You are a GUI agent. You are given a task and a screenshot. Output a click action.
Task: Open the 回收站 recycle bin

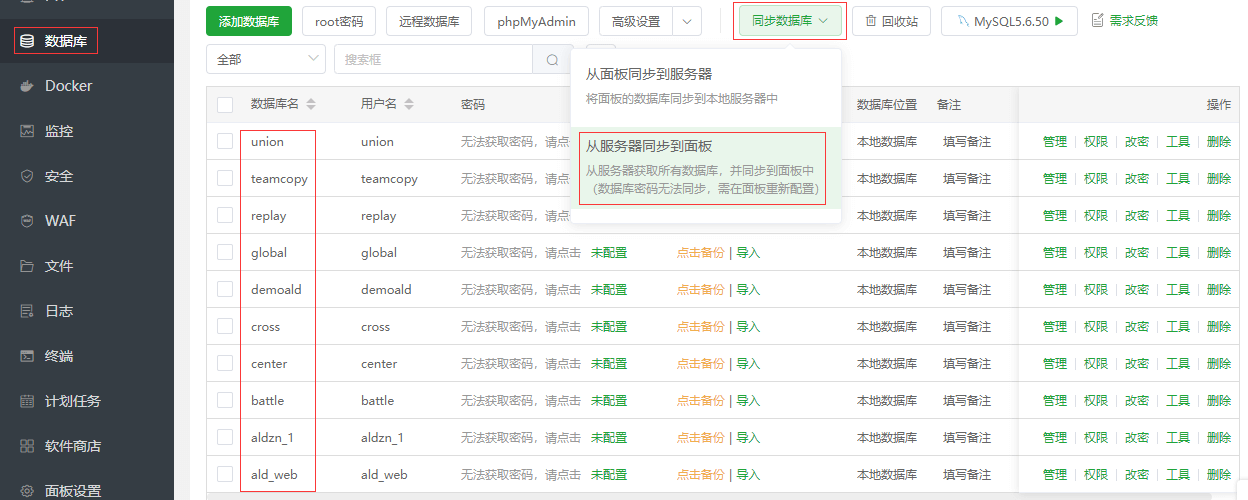(x=891, y=21)
